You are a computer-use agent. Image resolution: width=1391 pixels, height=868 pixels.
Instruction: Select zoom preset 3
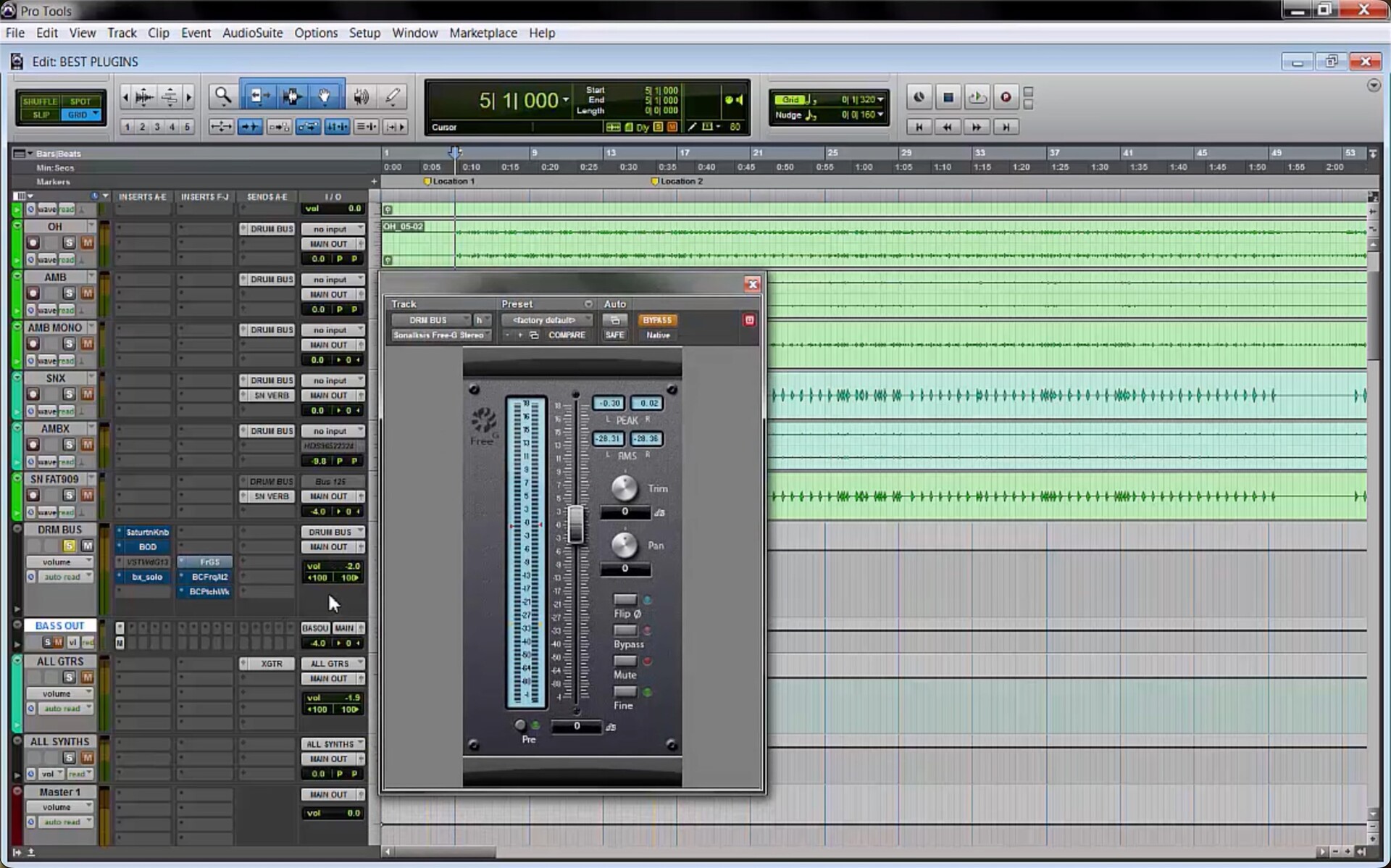point(157,127)
